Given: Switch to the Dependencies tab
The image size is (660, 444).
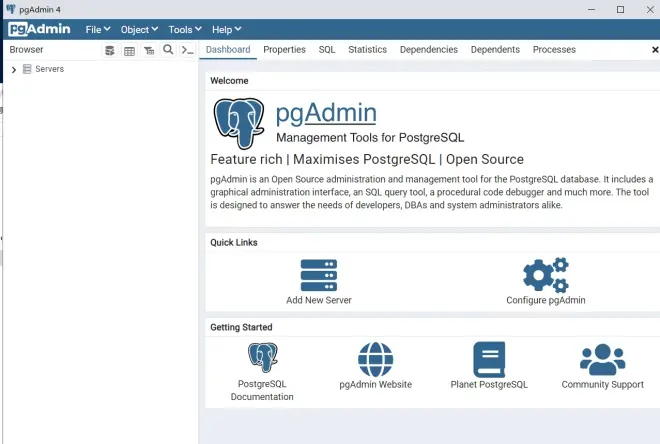Looking at the screenshot, I should pyautogui.click(x=429, y=50).
